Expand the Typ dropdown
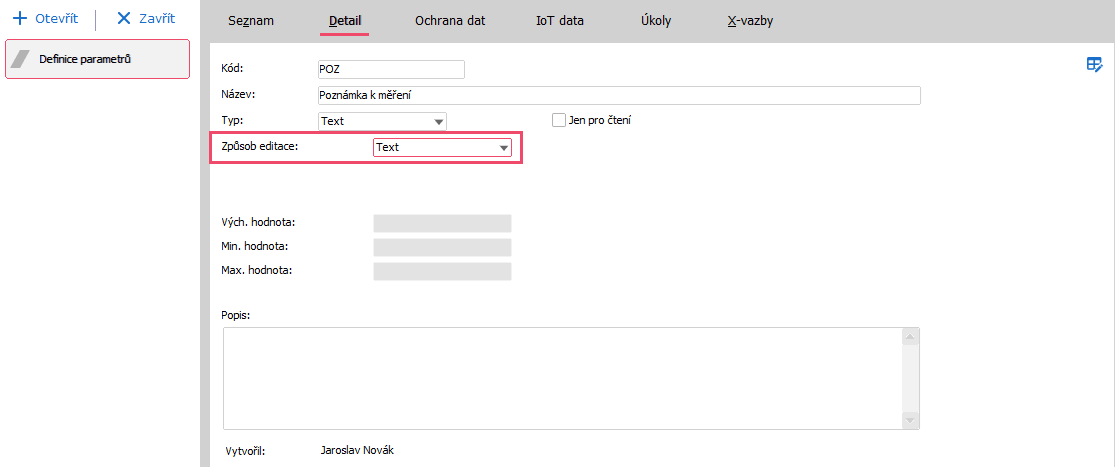1115x467 pixels. coord(439,121)
